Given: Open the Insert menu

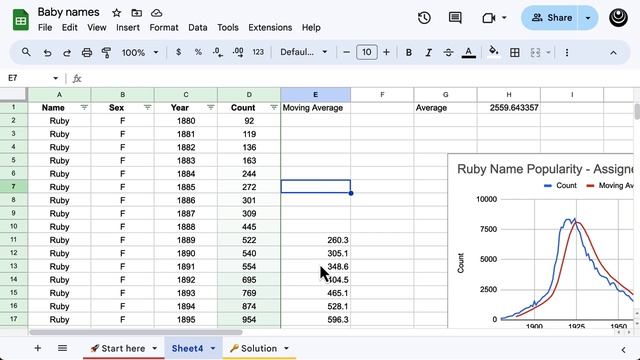Looking at the screenshot, I should click(128, 27).
